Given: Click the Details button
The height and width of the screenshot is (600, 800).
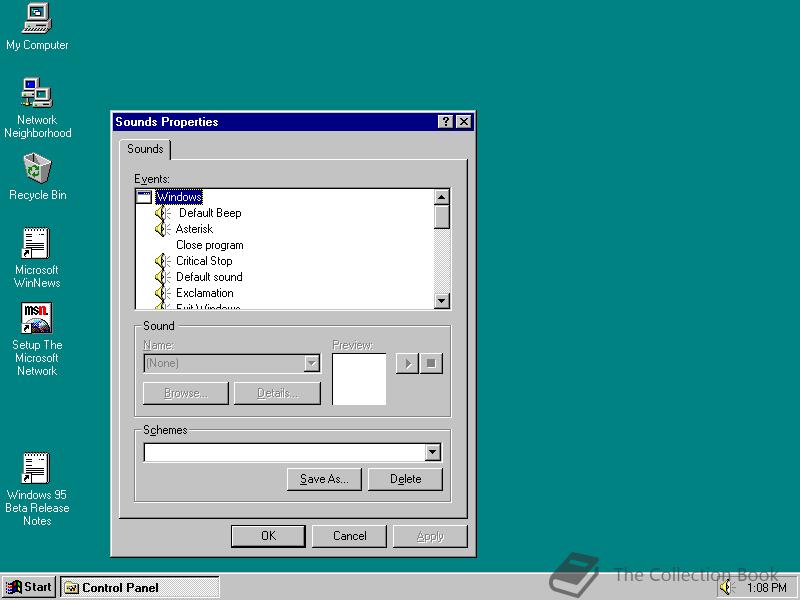Looking at the screenshot, I should tap(277, 393).
